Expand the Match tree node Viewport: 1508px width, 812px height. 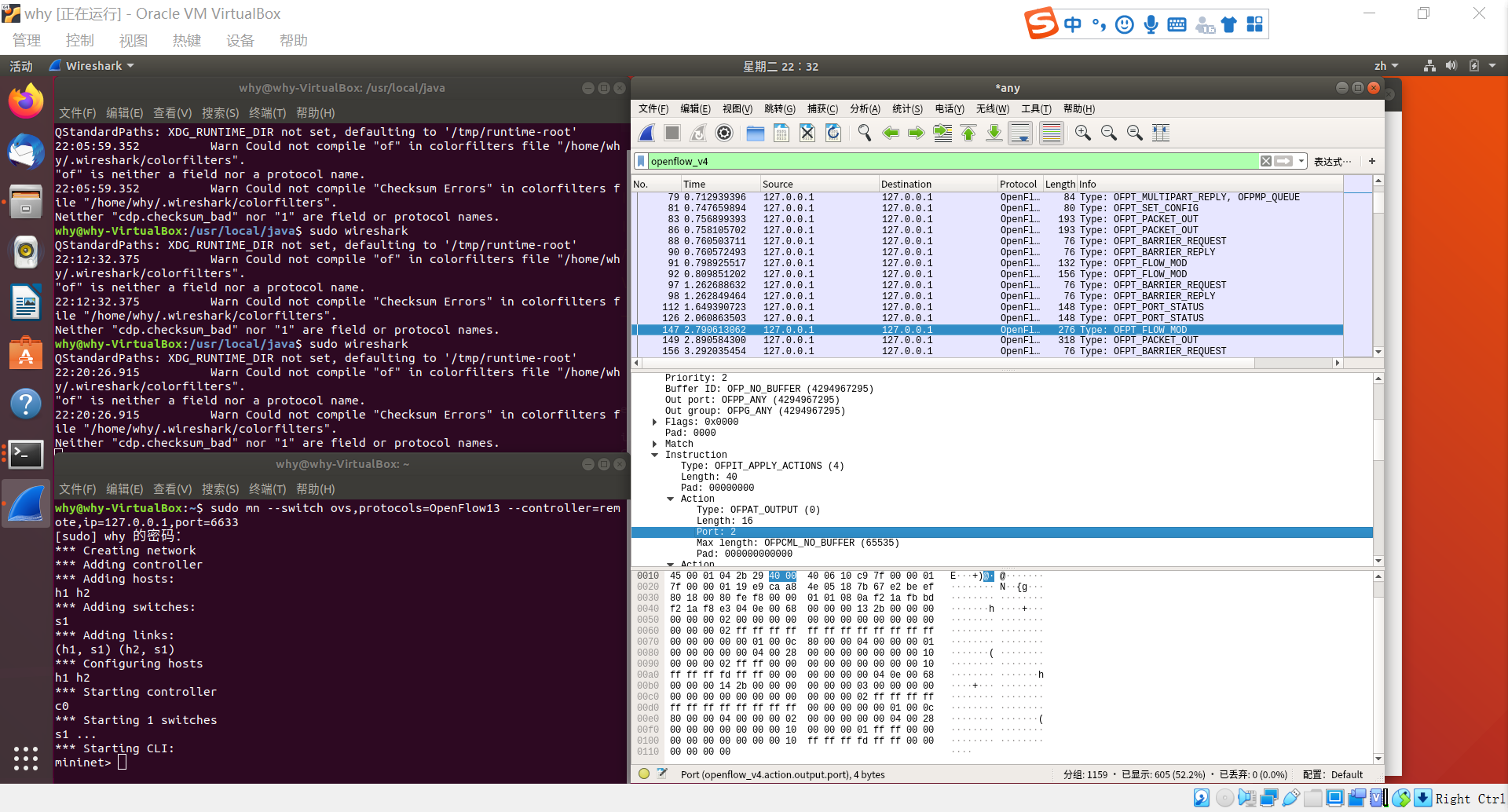coord(655,444)
